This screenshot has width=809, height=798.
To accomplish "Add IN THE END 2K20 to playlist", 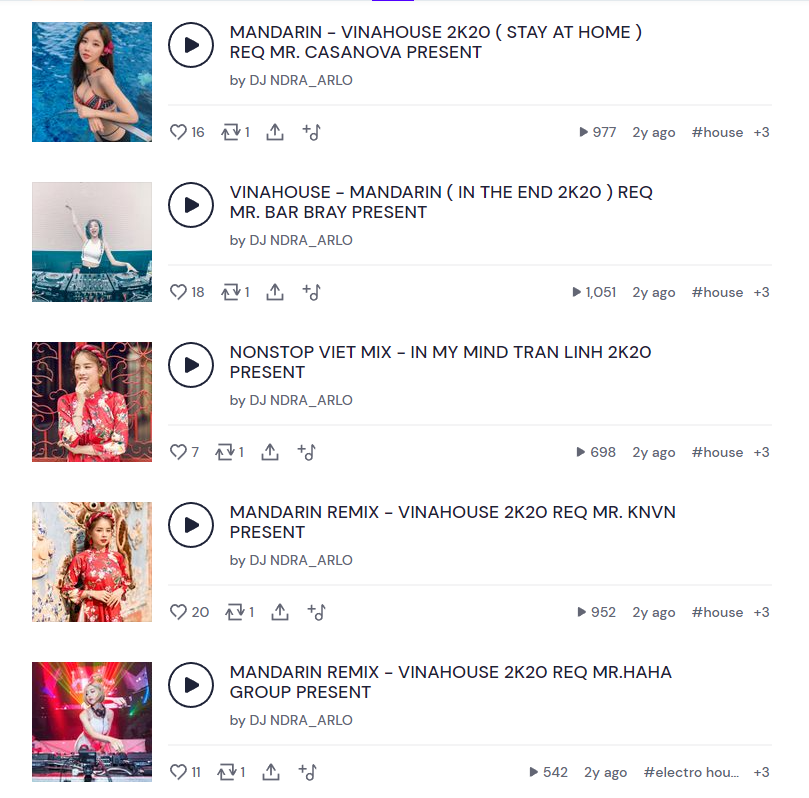I will (312, 292).
